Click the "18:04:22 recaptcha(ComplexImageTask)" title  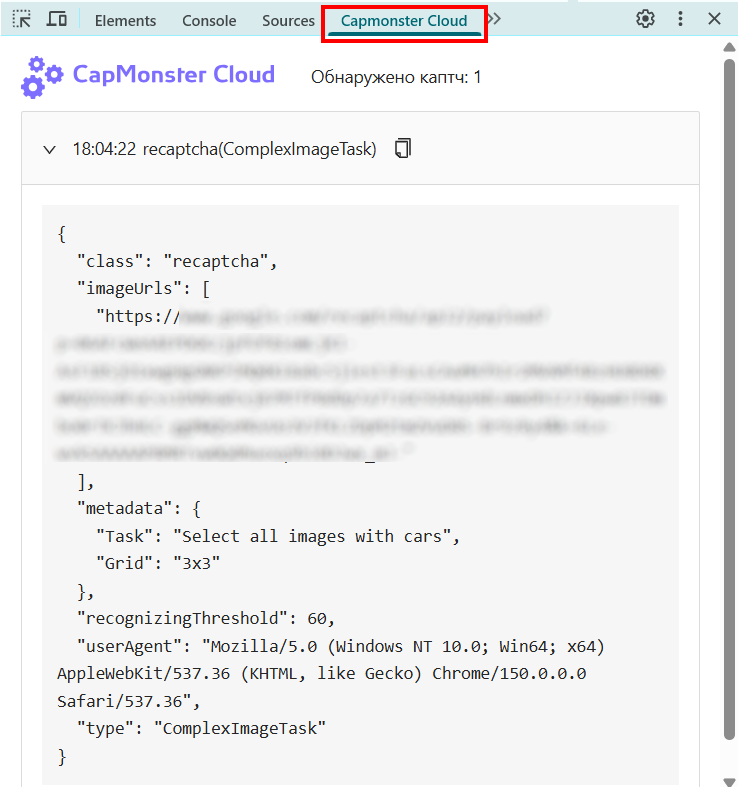[x=224, y=149]
